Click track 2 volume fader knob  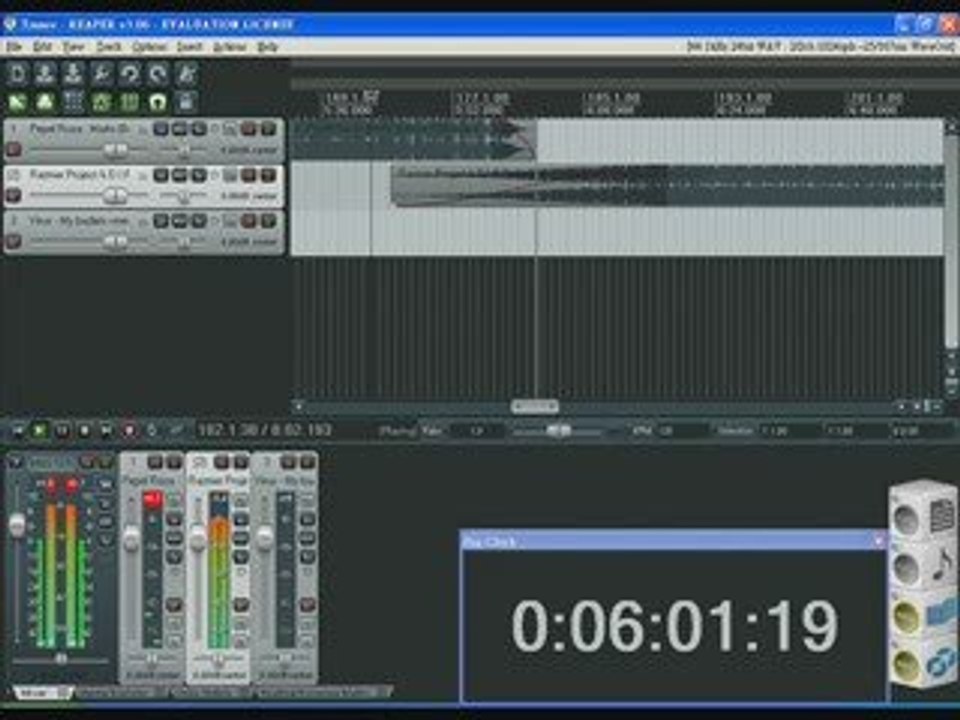[115, 195]
